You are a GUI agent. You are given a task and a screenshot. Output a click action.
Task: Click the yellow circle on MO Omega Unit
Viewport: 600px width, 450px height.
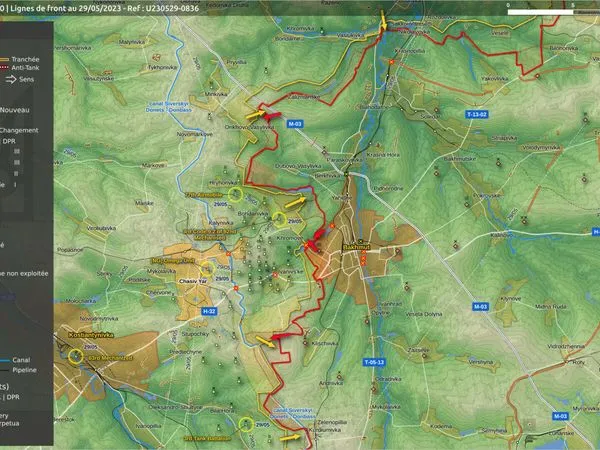(x=207, y=269)
